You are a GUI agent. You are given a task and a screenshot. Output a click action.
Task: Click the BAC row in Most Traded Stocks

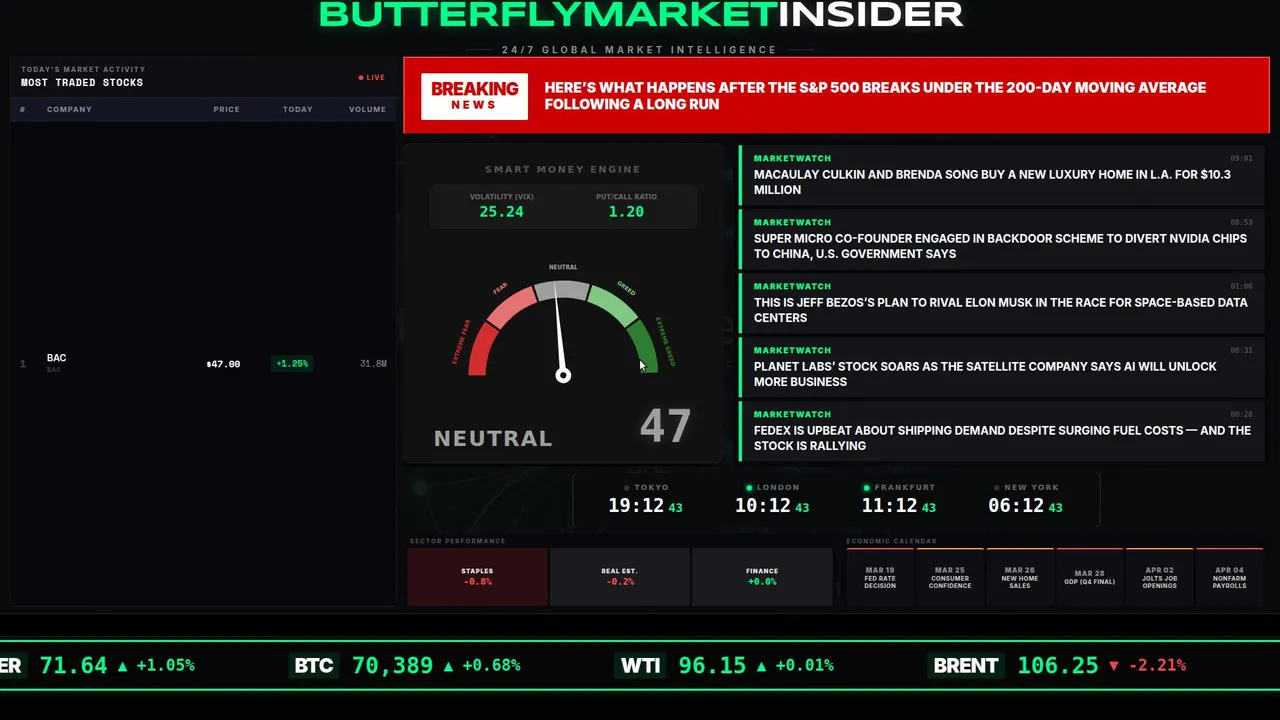[x=203, y=363]
